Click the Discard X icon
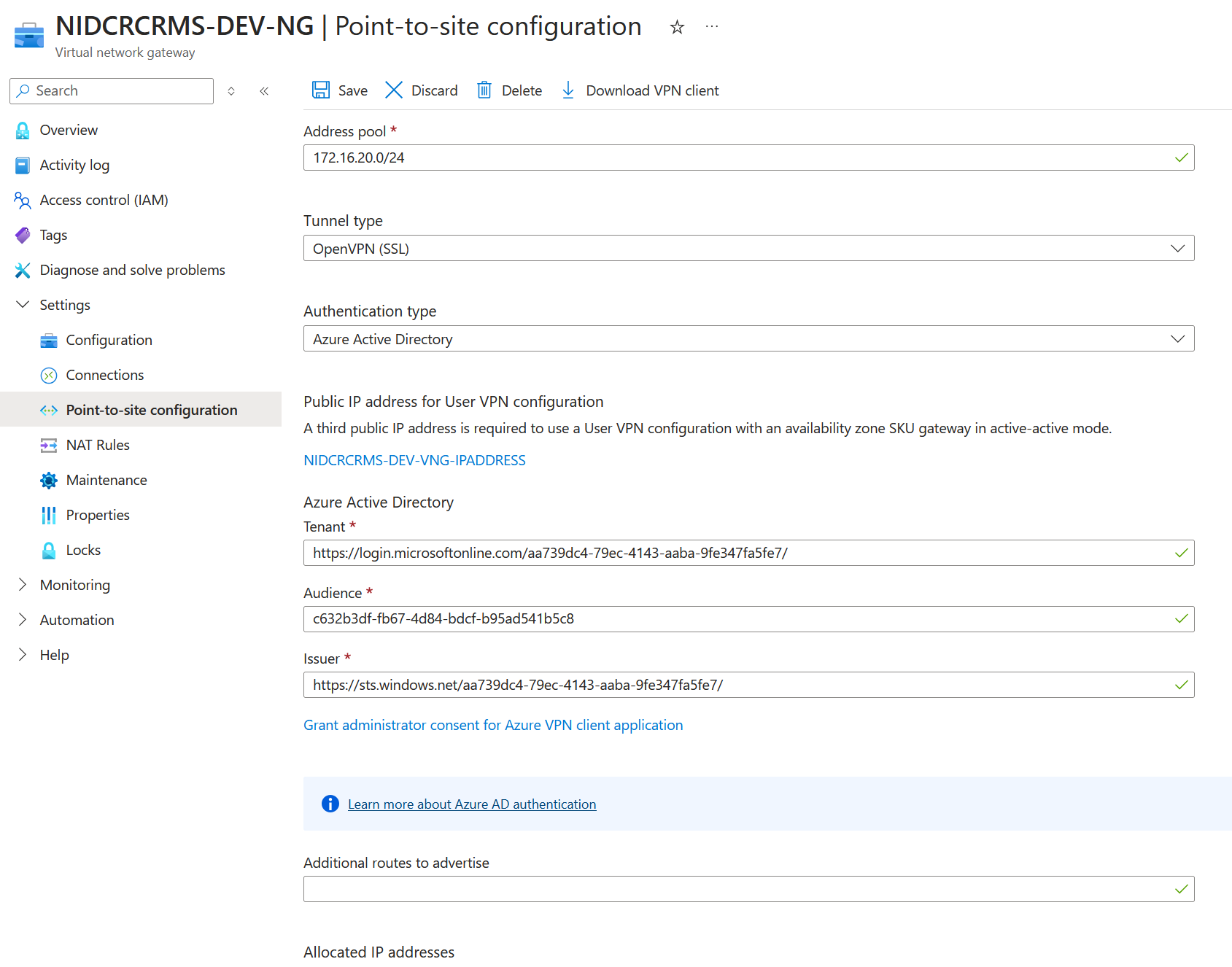The width and height of the screenshot is (1232, 967). point(394,90)
